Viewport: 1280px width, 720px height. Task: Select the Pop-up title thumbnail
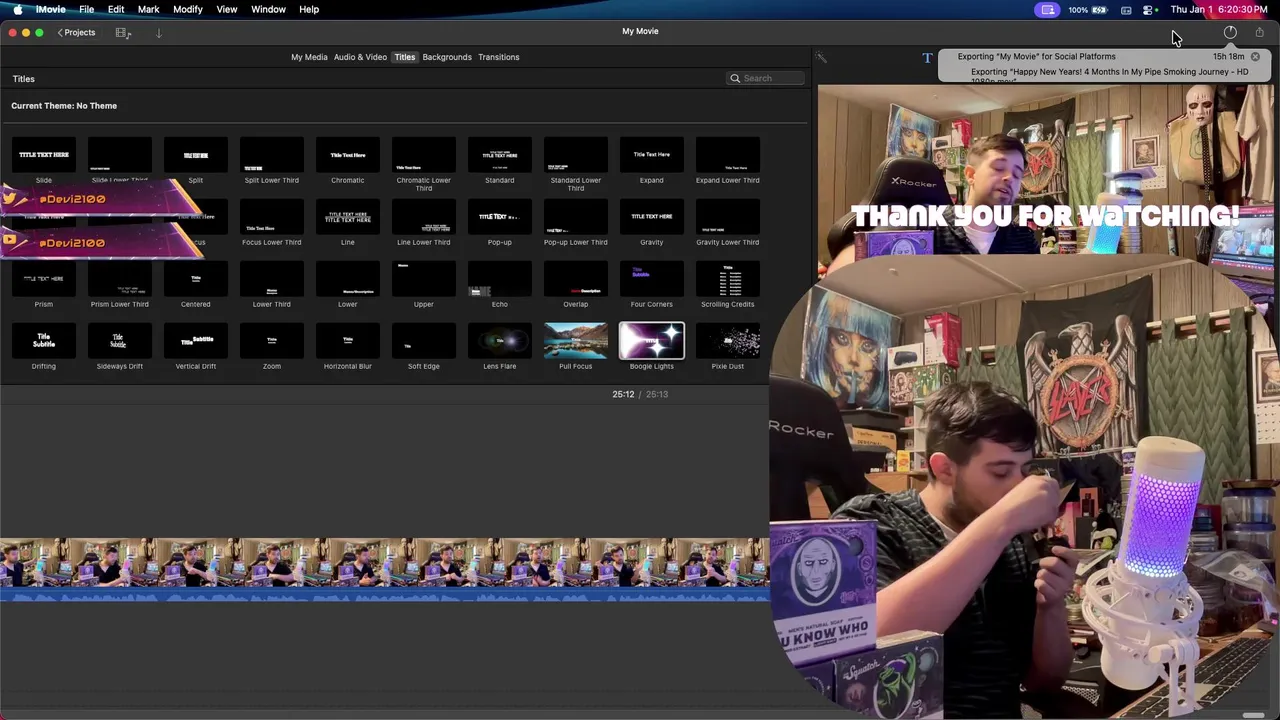[x=500, y=217]
